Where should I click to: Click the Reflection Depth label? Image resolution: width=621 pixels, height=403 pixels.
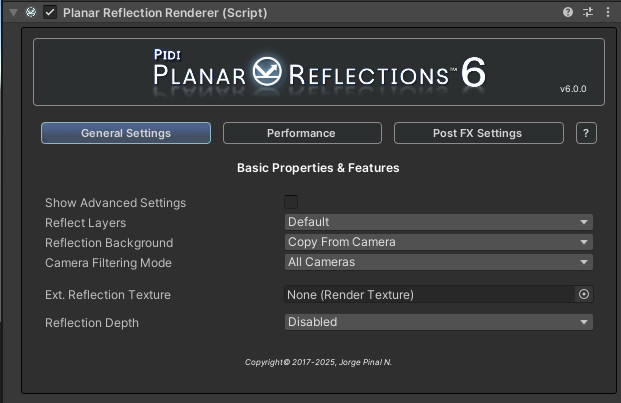[92, 323]
